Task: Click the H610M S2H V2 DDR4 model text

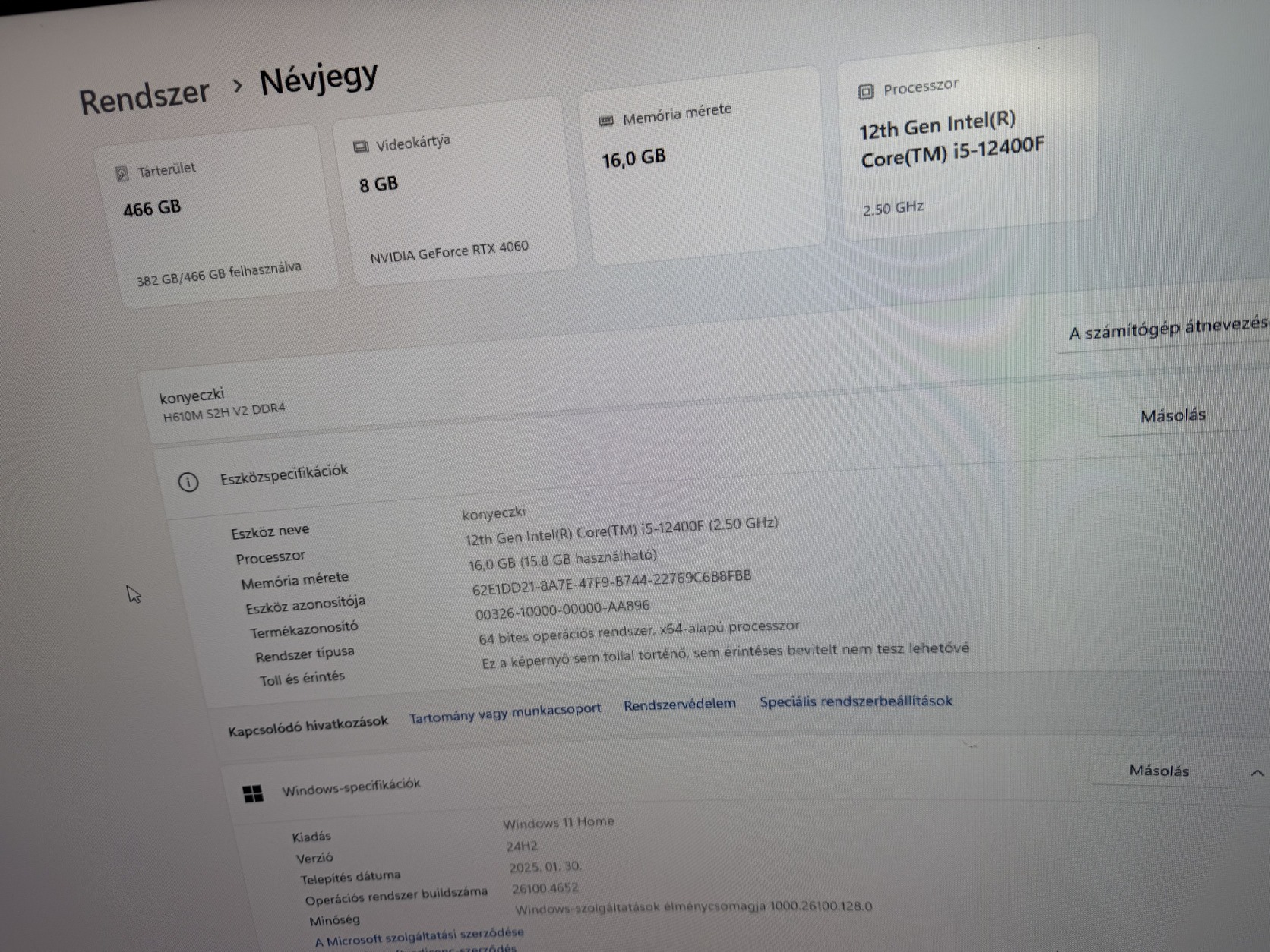Action: click(x=224, y=412)
